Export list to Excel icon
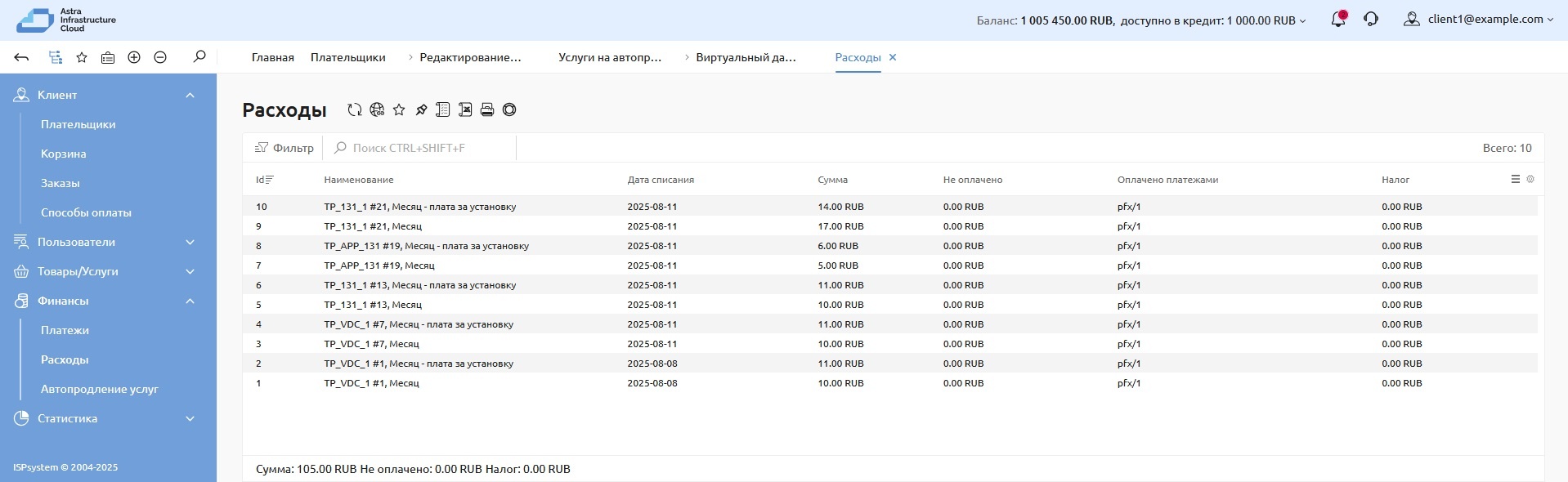1568x482 pixels. click(465, 109)
